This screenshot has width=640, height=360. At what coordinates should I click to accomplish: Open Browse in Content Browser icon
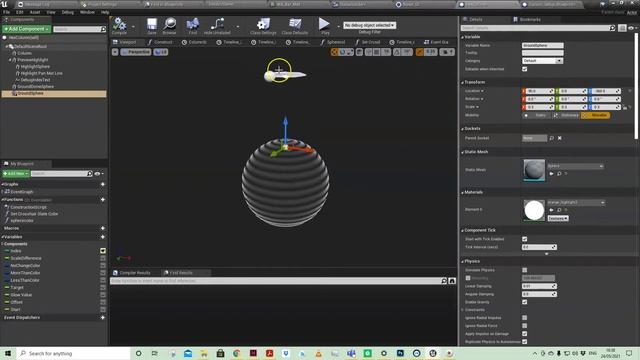(169, 25)
